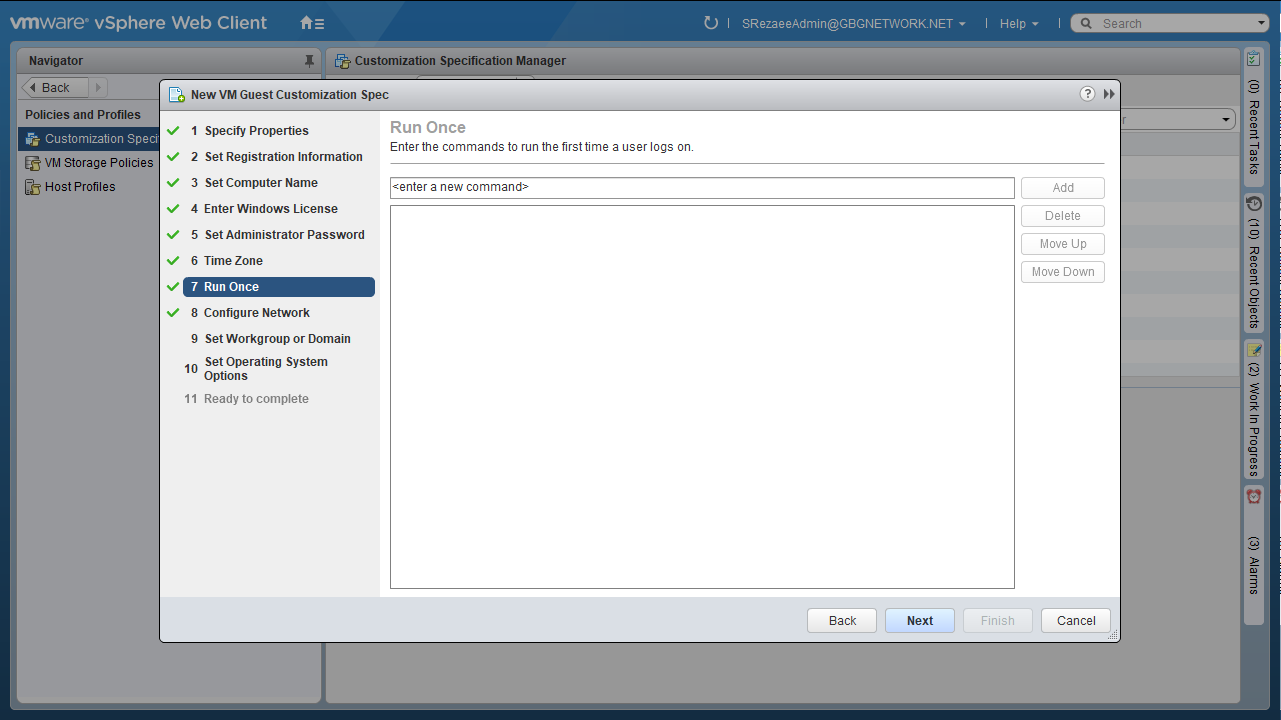
Task: Click the refresh icon in top bar
Action: pos(711,23)
